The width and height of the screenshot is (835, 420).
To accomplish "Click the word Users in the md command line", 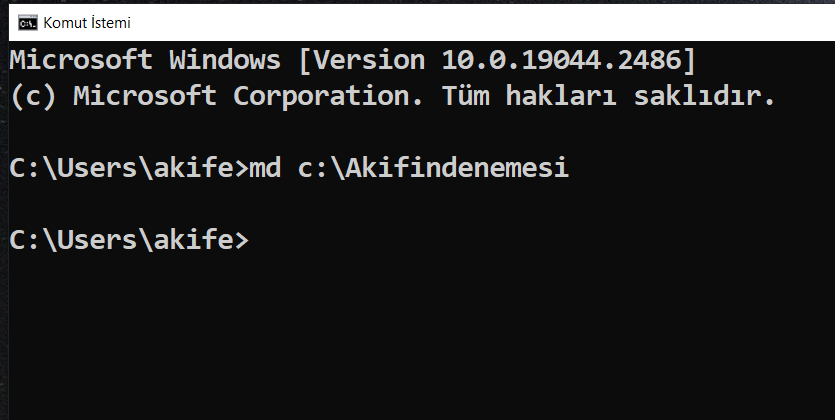I will click(x=97, y=168).
